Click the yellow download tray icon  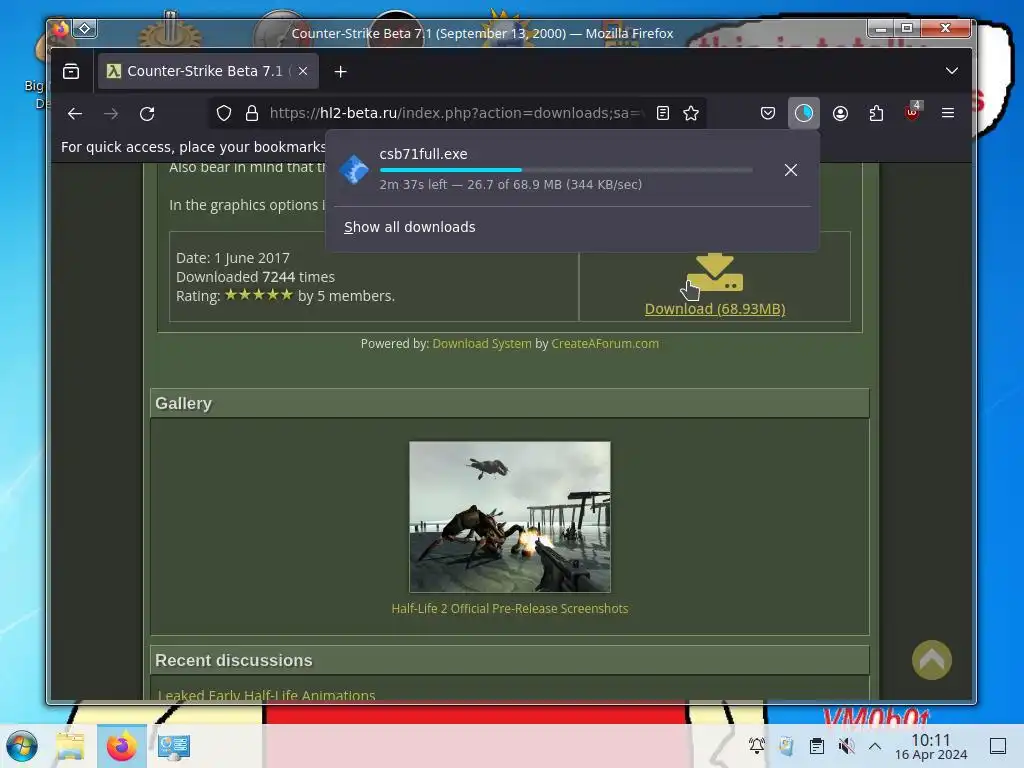coord(715,272)
